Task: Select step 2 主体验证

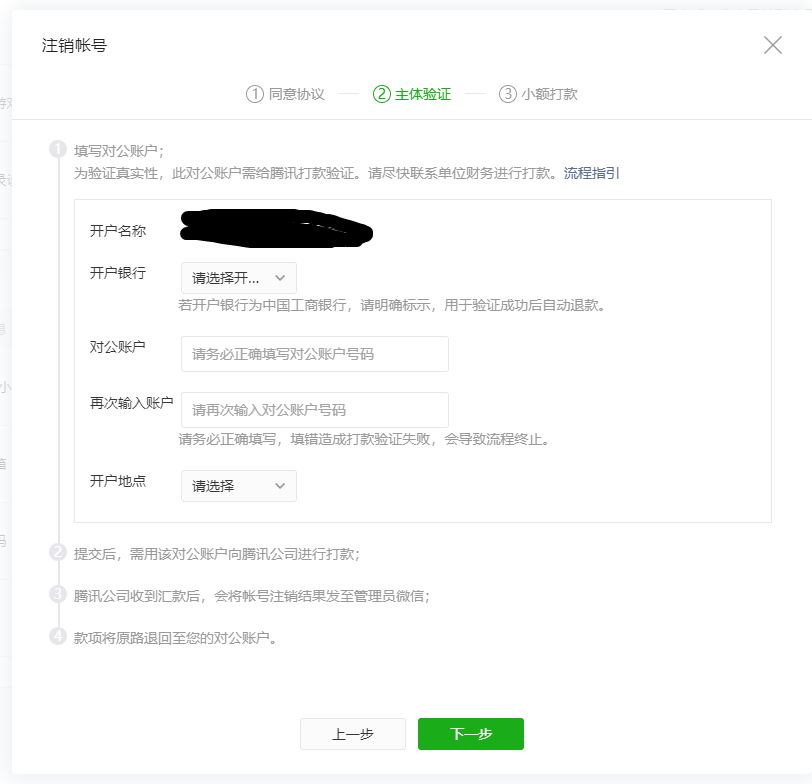Action: (x=412, y=94)
